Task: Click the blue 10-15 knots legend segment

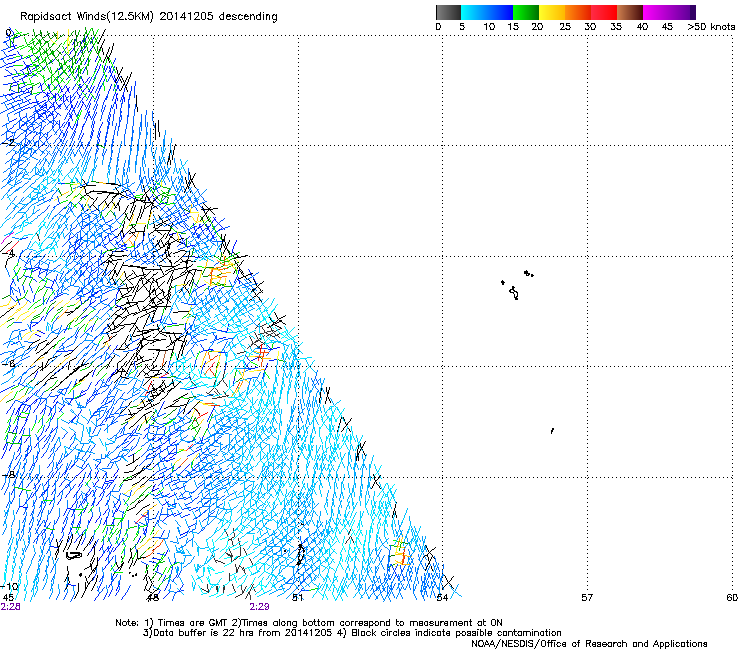Action: [x=500, y=12]
